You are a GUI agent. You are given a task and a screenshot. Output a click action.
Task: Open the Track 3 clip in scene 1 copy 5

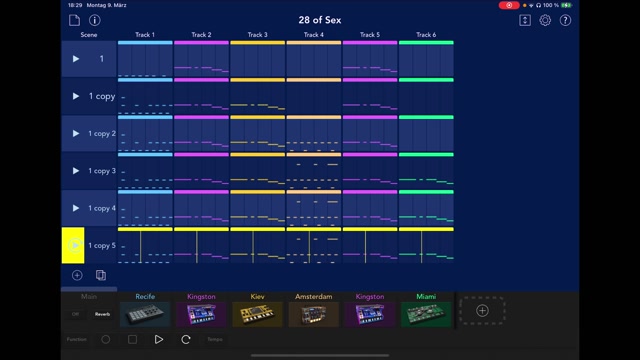pos(258,245)
